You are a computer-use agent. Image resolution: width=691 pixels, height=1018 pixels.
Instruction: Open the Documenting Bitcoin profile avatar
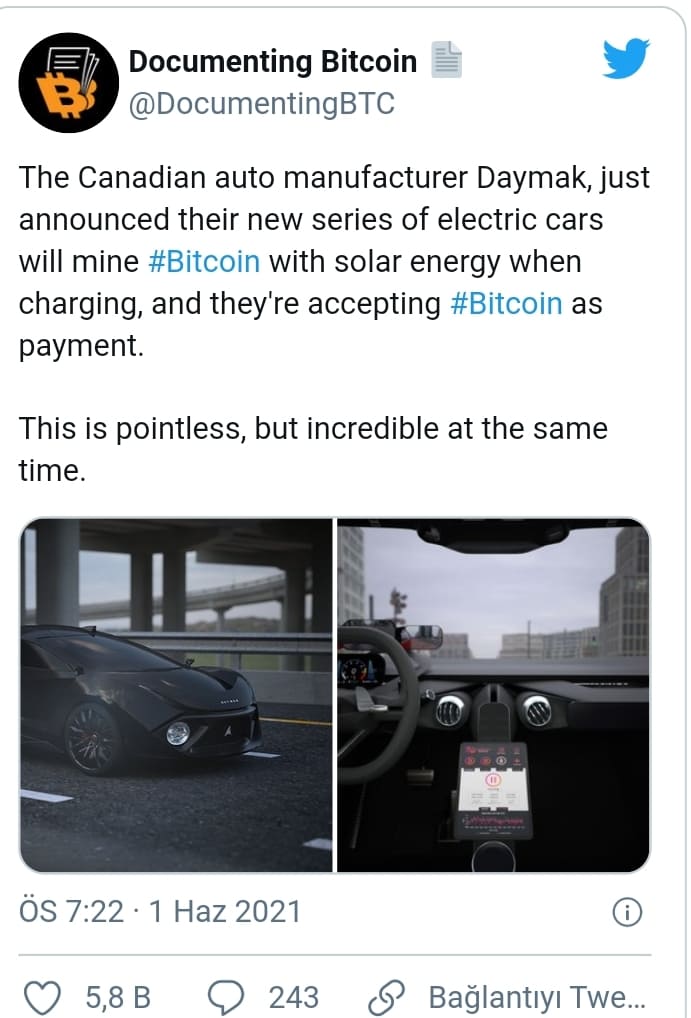click(69, 82)
